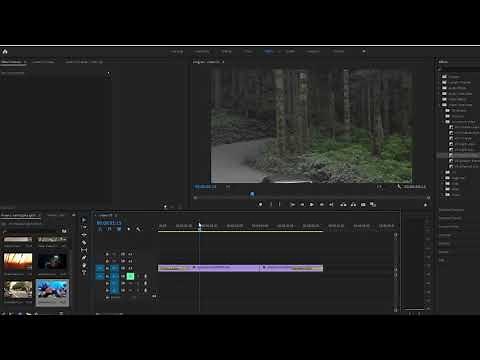Click the Extract button
Image resolution: width=480 pixels, height=360 pixels.
tap(353, 204)
